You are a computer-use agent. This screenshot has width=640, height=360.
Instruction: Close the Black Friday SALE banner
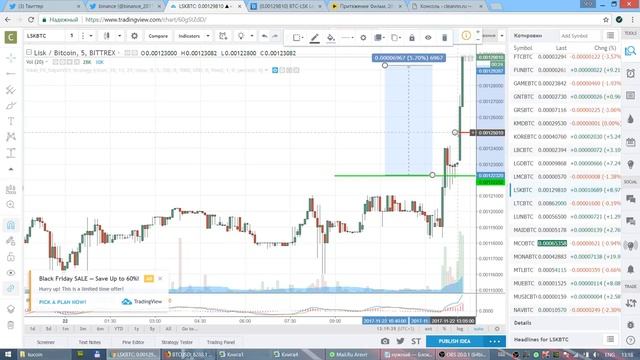point(160,278)
